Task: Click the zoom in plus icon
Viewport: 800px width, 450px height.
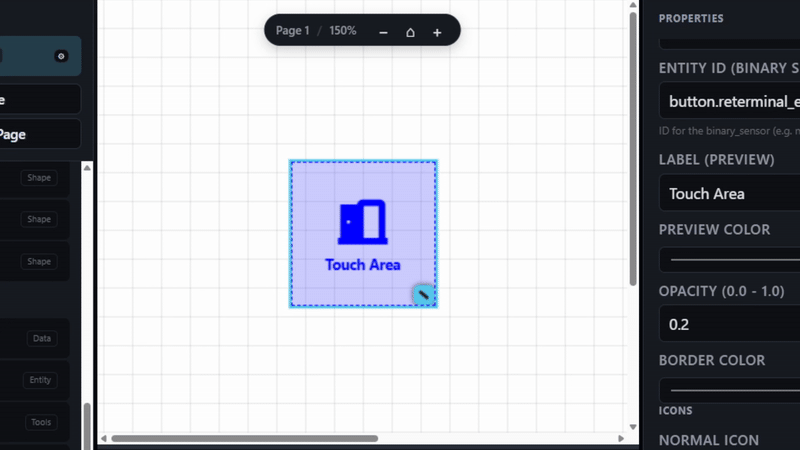Action: [x=437, y=32]
